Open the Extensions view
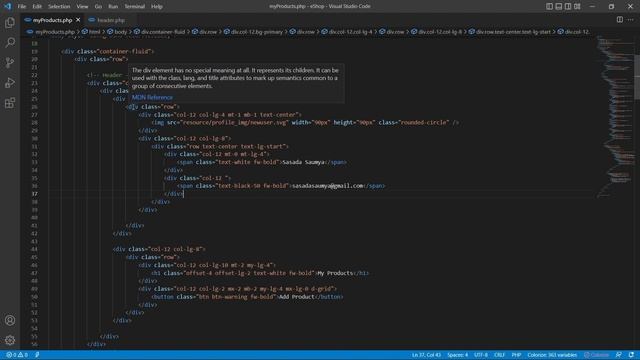640x360 pixels. pyautogui.click(x=10, y=103)
